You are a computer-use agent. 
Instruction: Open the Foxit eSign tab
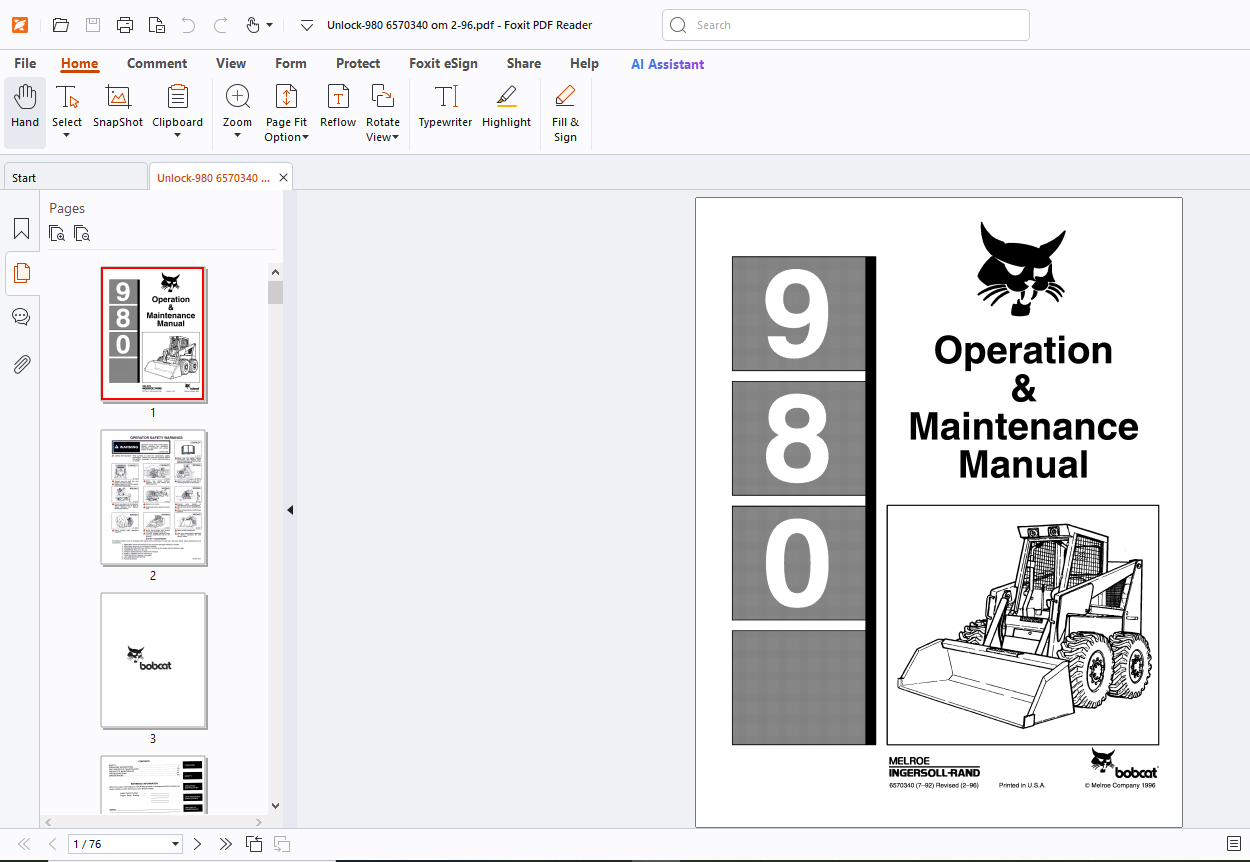click(443, 63)
